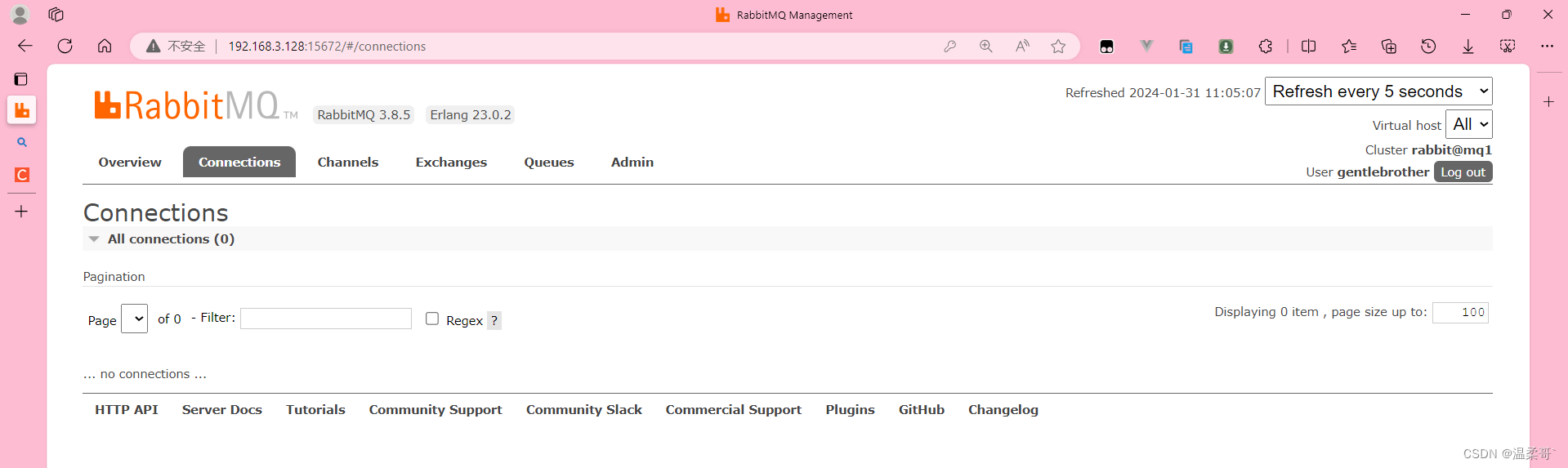Open the browser home page icon
The height and width of the screenshot is (468, 1568).
click(105, 46)
